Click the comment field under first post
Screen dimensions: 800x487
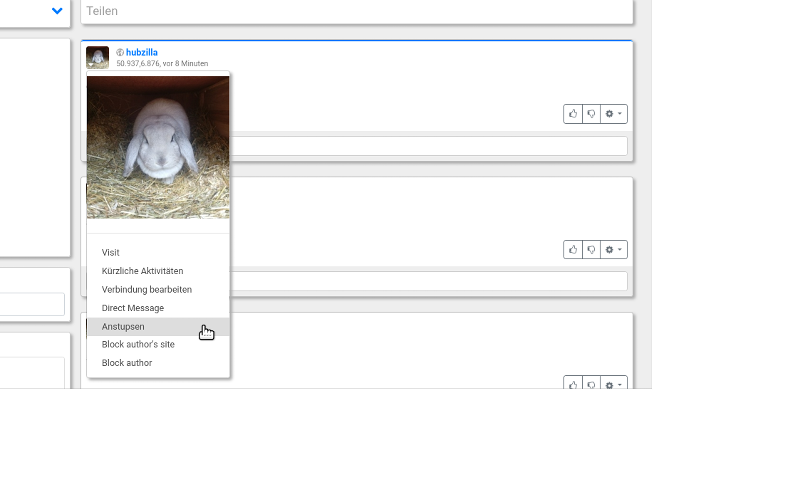click(x=430, y=146)
